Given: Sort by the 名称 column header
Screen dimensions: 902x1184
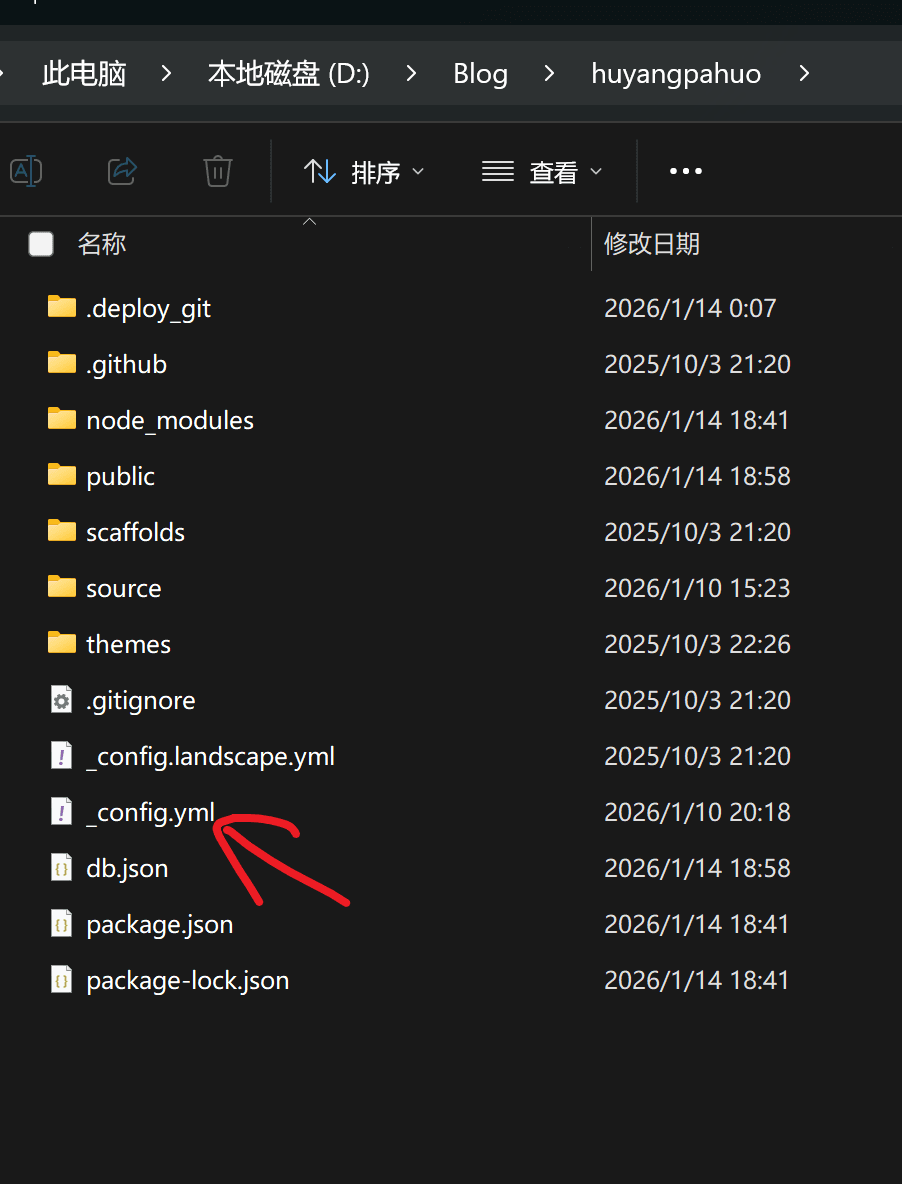Looking at the screenshot, I should pyautogui.click(x=102, y=244).
